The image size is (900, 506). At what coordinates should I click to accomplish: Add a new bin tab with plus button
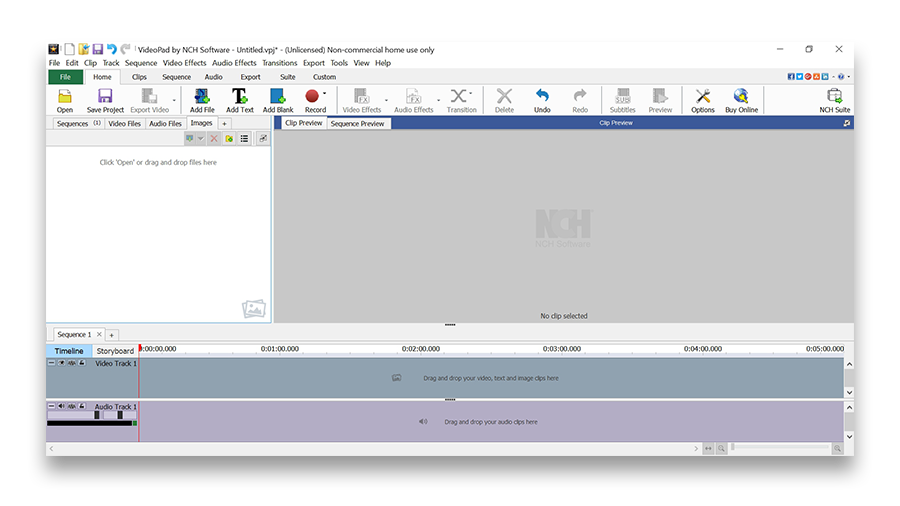(x=224, y=123)
